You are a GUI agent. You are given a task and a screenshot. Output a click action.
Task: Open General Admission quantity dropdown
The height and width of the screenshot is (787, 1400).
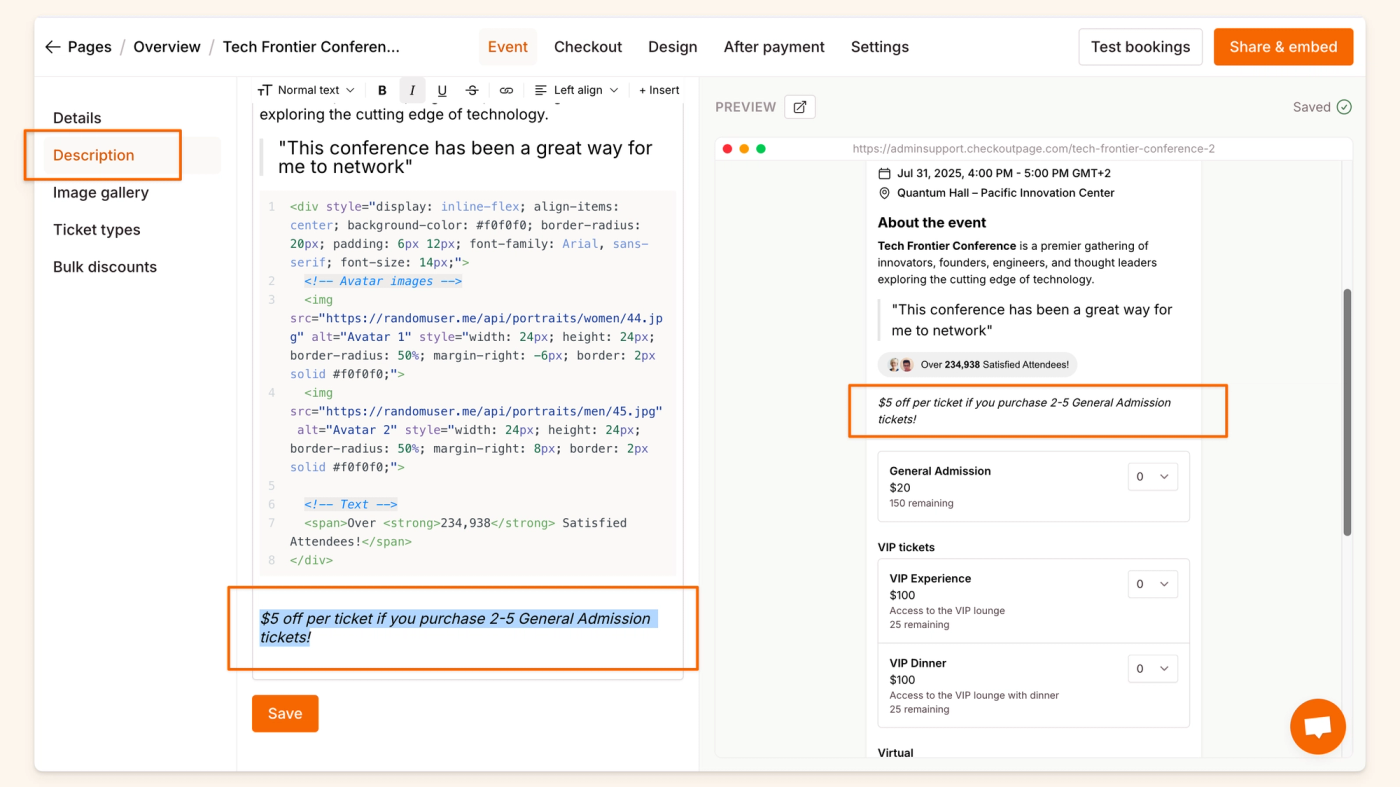click(1152, 477)
